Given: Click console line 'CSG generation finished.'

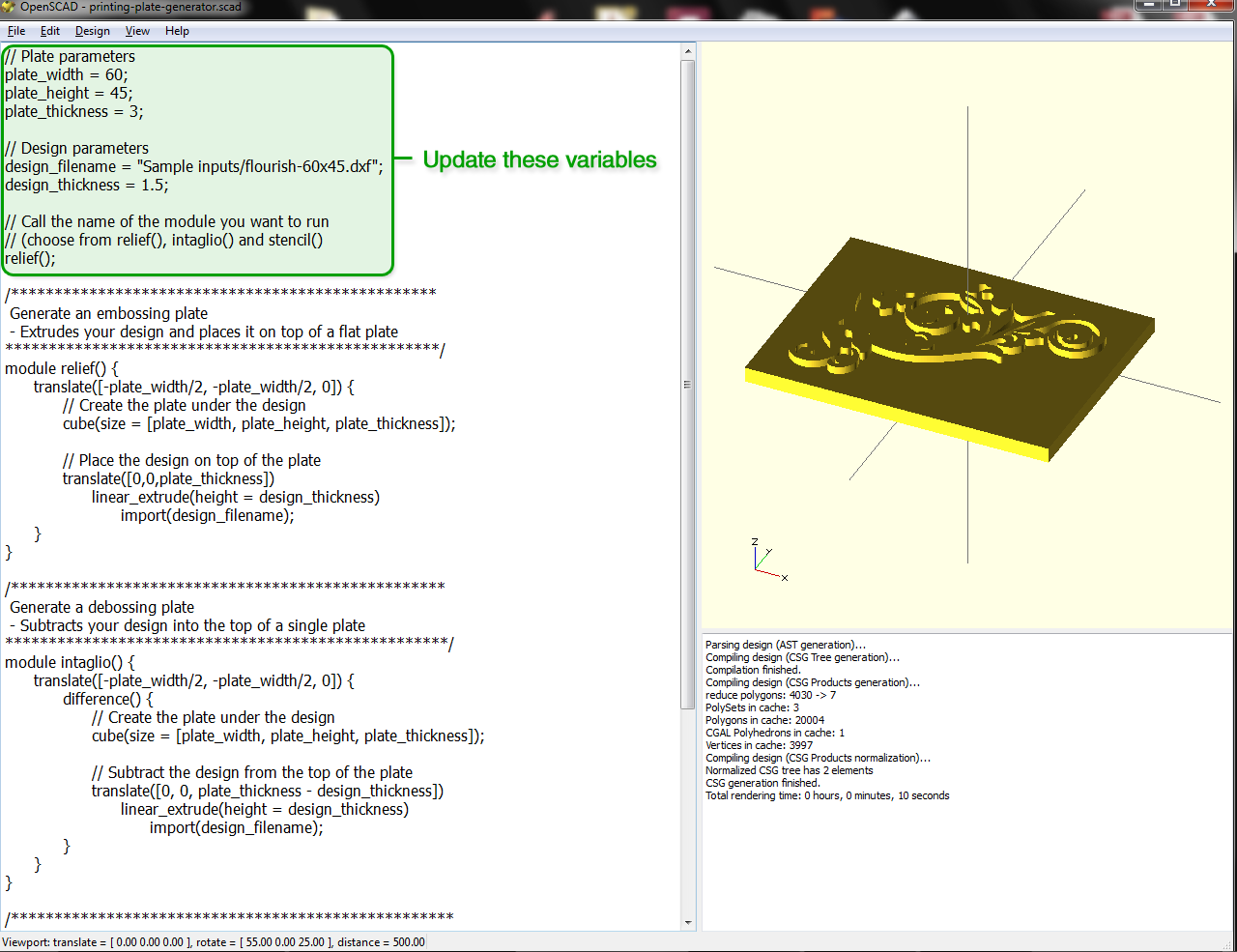Looking at the screenshot, I should 762,783.
